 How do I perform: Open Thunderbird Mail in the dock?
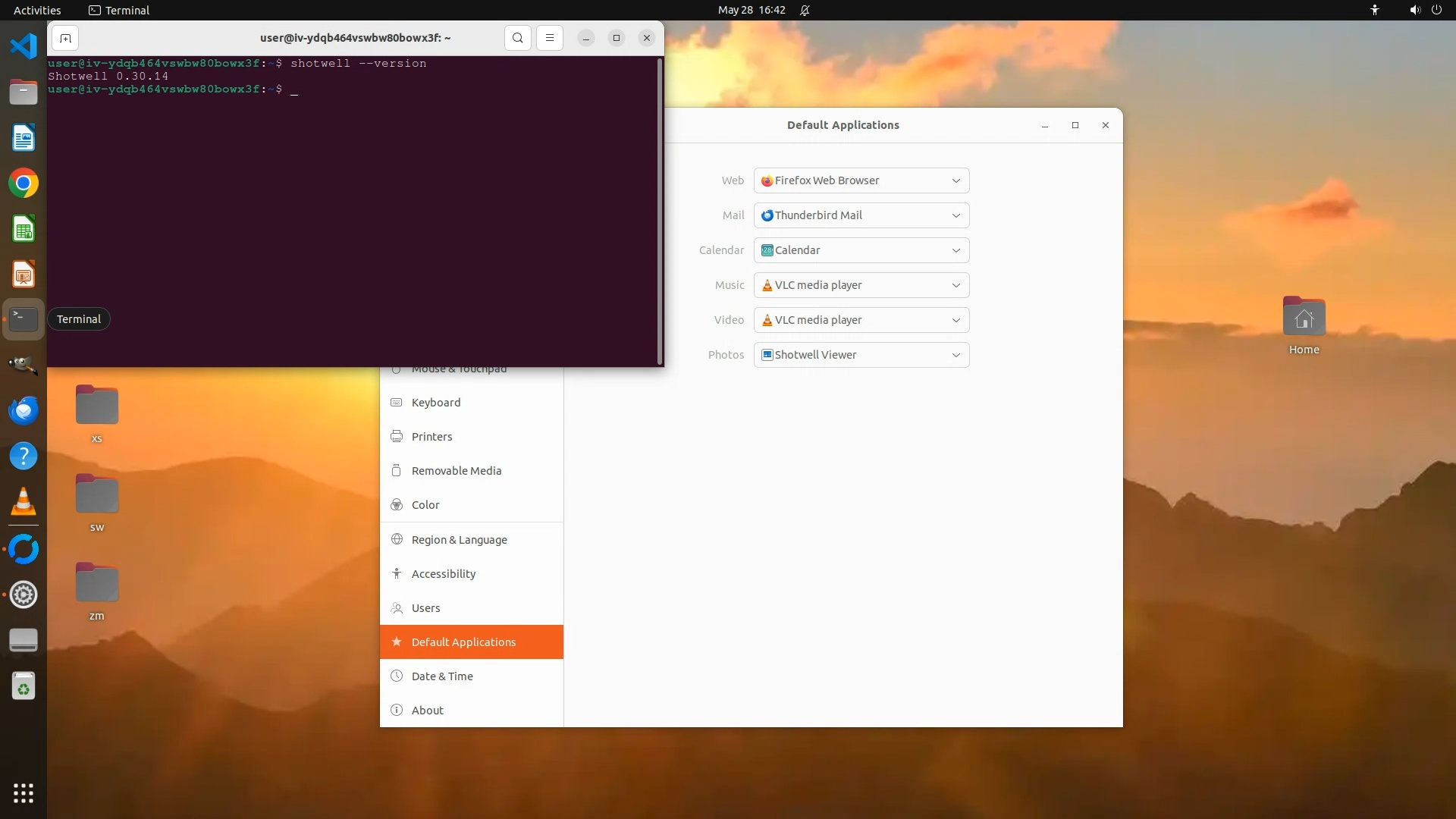coord(24,410)
